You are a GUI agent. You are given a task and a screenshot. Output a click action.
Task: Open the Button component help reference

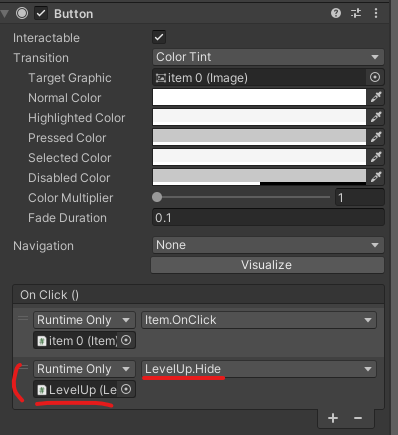click(336, 13)
